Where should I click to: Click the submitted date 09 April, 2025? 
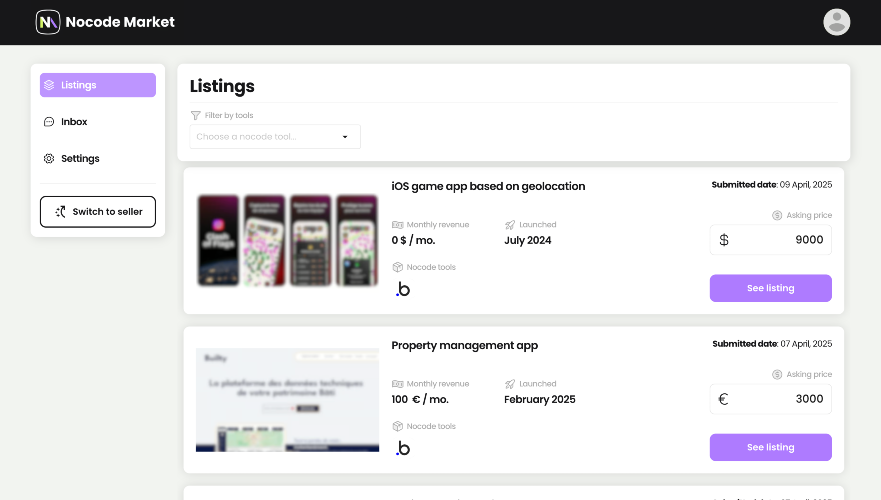pyautogui.click(x=806, y=185)
